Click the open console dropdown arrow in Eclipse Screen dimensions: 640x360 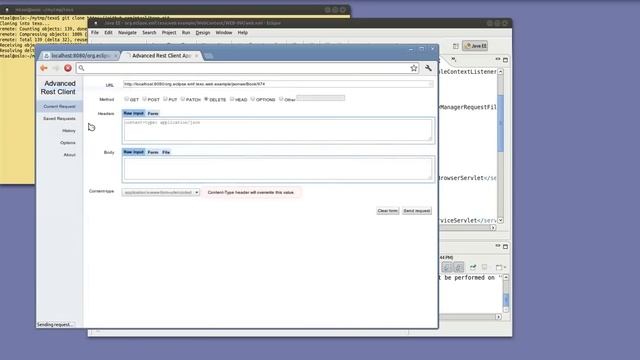click(505, 267)
